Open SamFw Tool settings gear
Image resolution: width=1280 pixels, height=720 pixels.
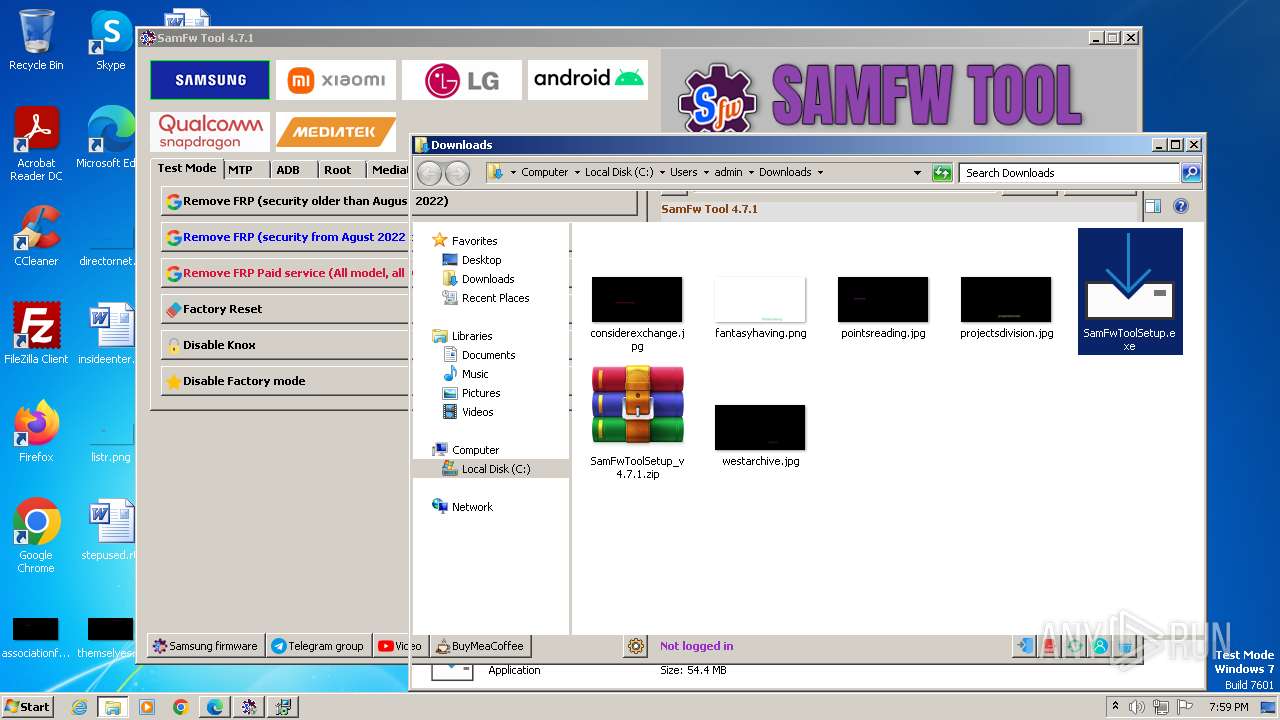636,646
